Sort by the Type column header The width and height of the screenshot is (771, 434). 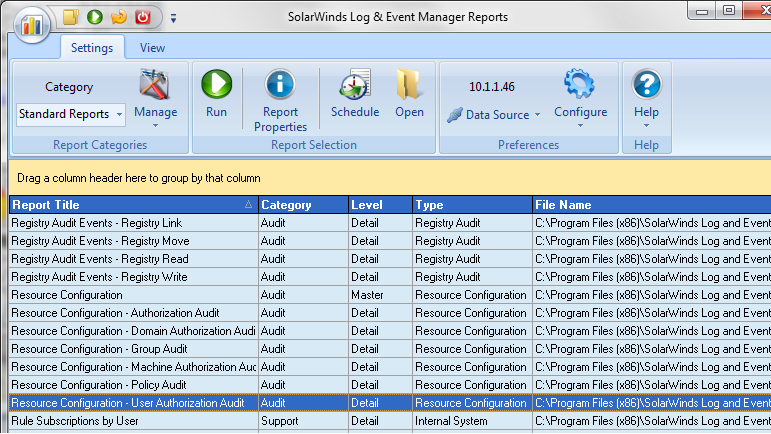coord(472,205)
